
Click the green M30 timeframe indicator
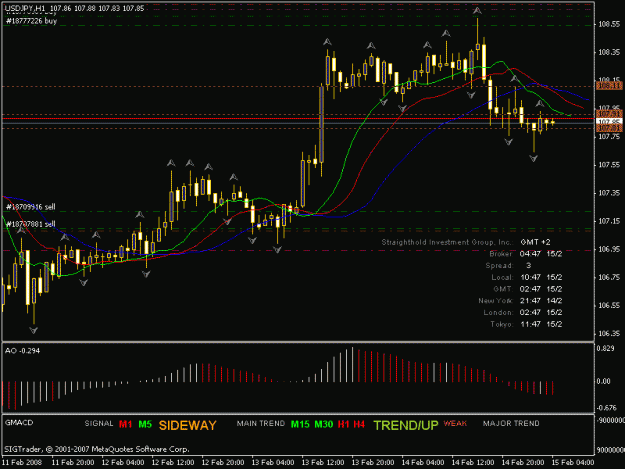[x=324, y=424]
